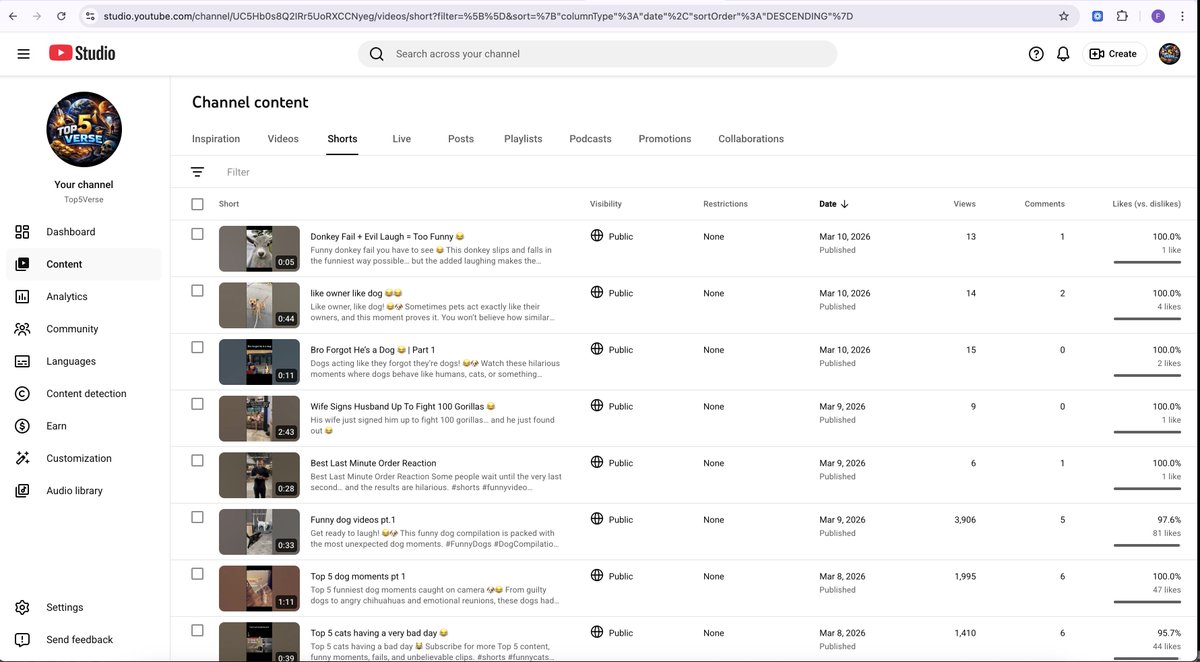Click the Community people icon
This screenshot has height=662, width=1200.
(22, 329)
